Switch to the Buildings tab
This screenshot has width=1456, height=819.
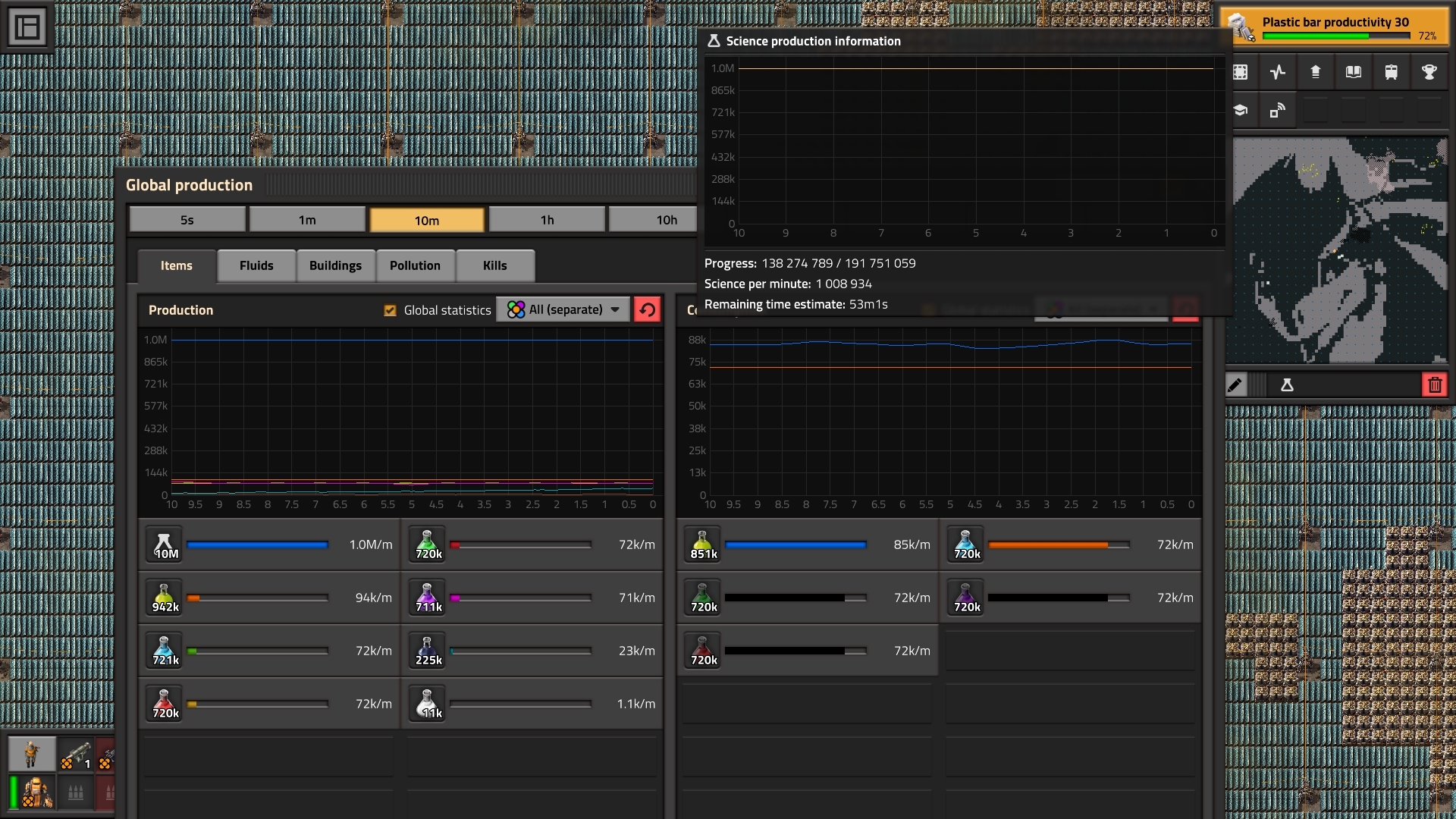(336, 265)
